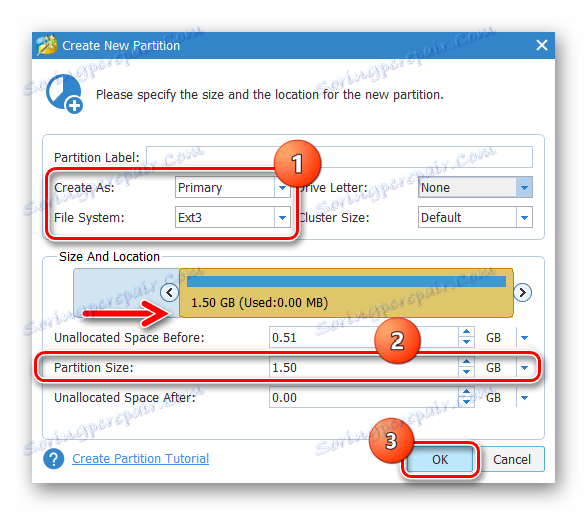Viewport: 587px width, 515px height.
Task: Open the Create Partition Tutorial link
Action: click(140, 458)
